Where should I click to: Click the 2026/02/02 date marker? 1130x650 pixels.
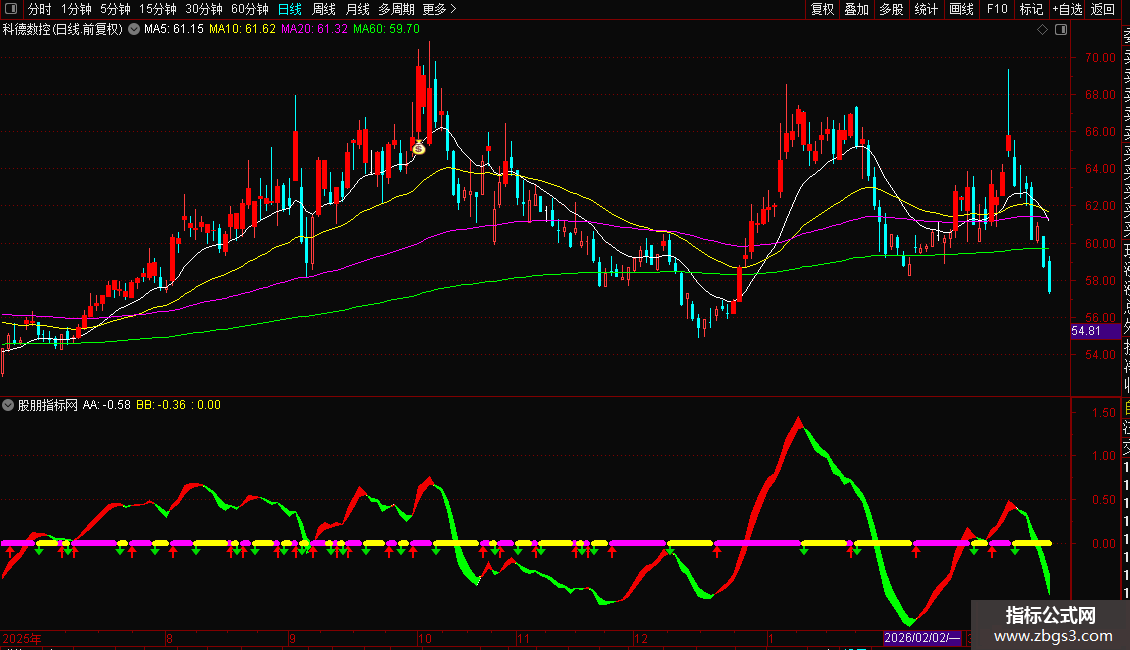click(922, 638)
